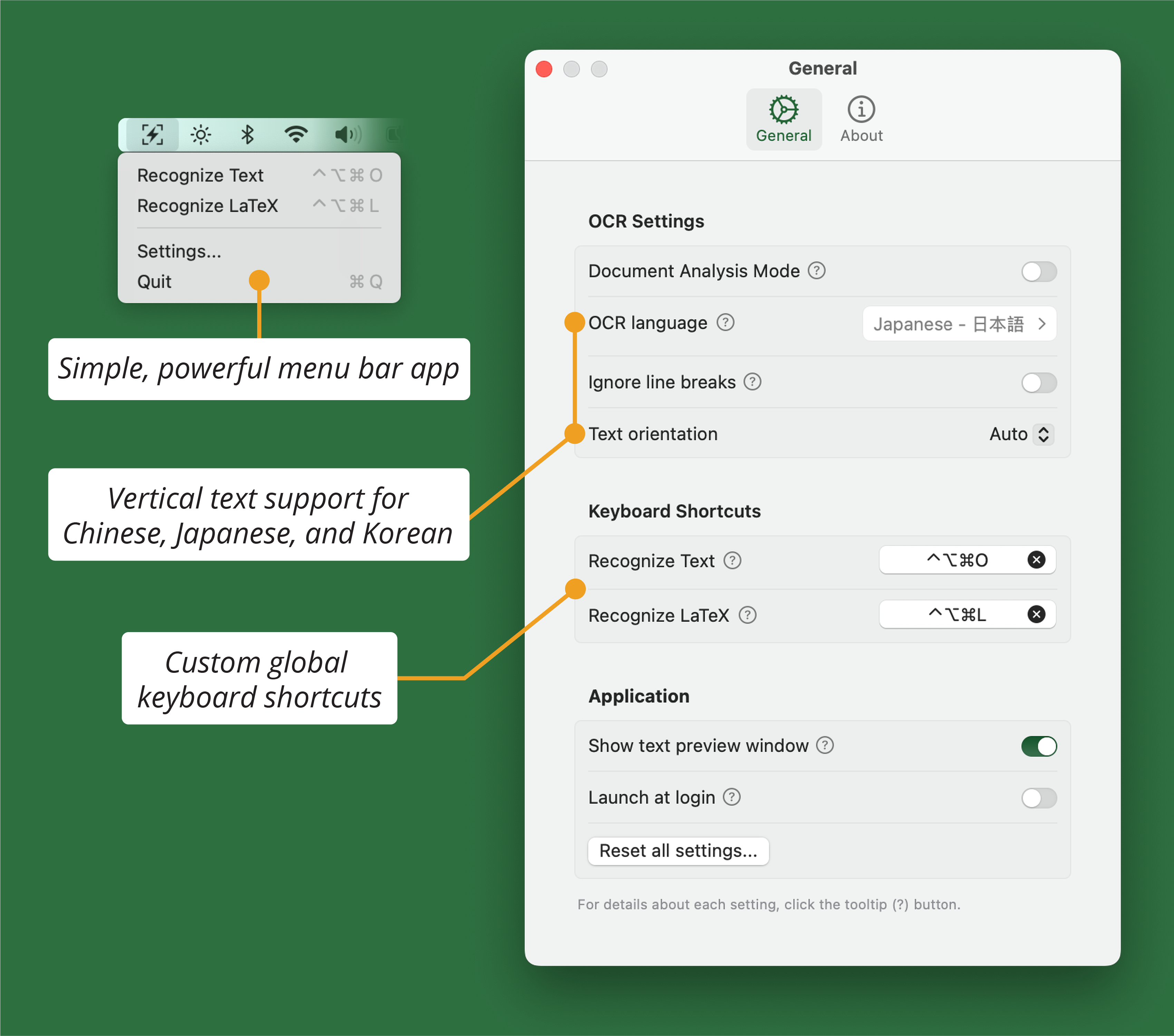
Task: Click the OCR app menu bar icon
Action: point(152,134)
